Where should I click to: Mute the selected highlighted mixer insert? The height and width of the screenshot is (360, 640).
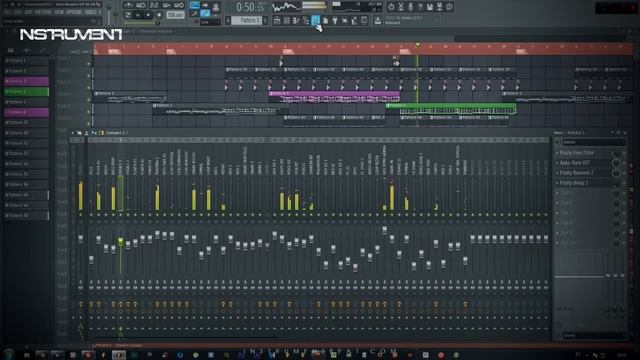(x=120, y=214)
